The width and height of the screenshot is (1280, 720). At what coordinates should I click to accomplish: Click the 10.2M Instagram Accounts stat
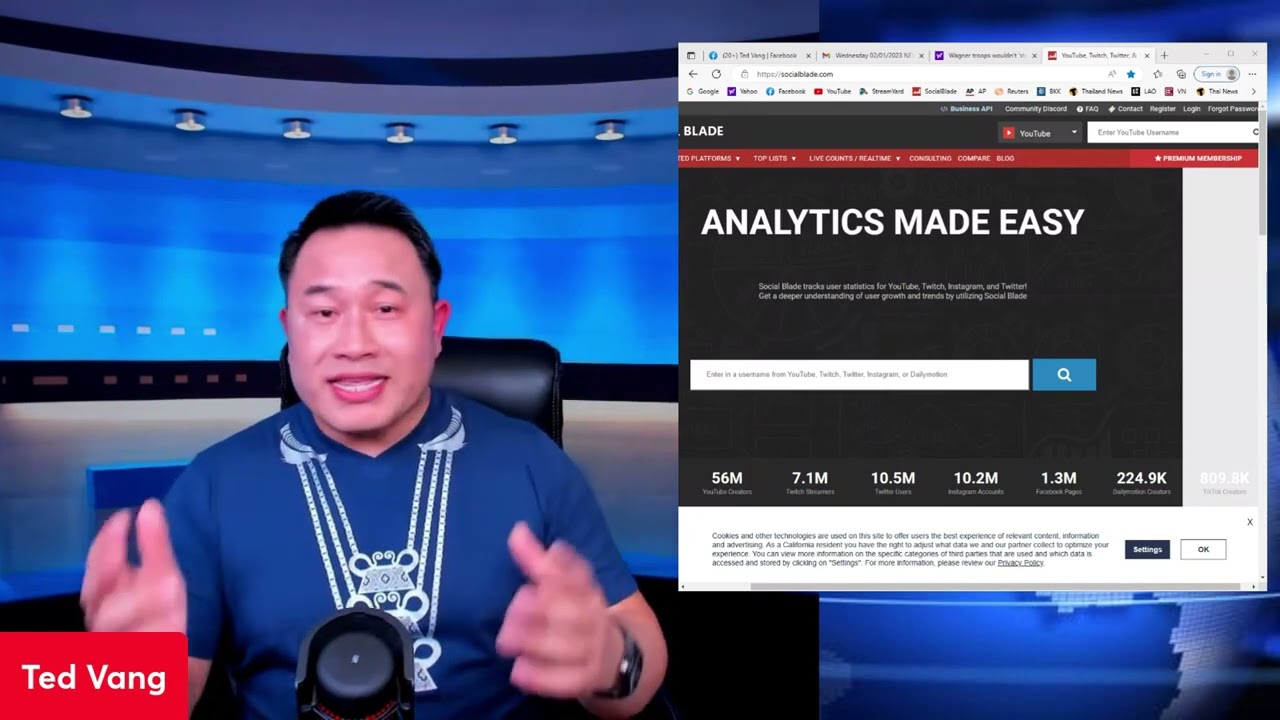(976, 483)
